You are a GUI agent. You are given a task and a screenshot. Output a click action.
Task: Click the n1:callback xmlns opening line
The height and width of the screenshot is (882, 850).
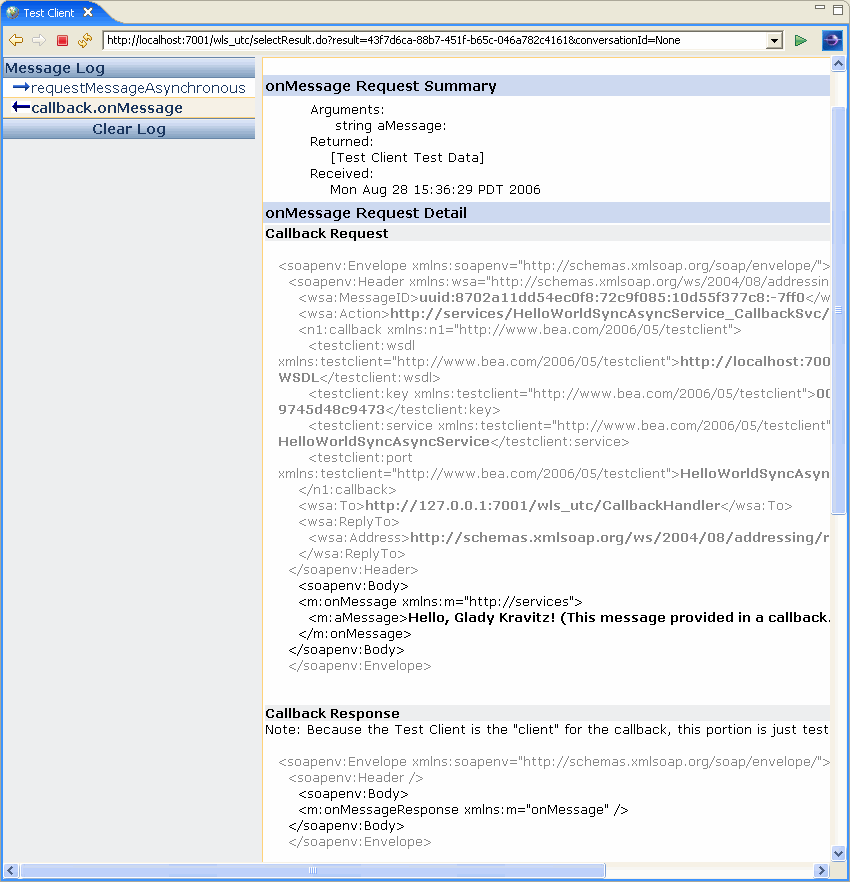pyautogui.click(x=520, y=330)
